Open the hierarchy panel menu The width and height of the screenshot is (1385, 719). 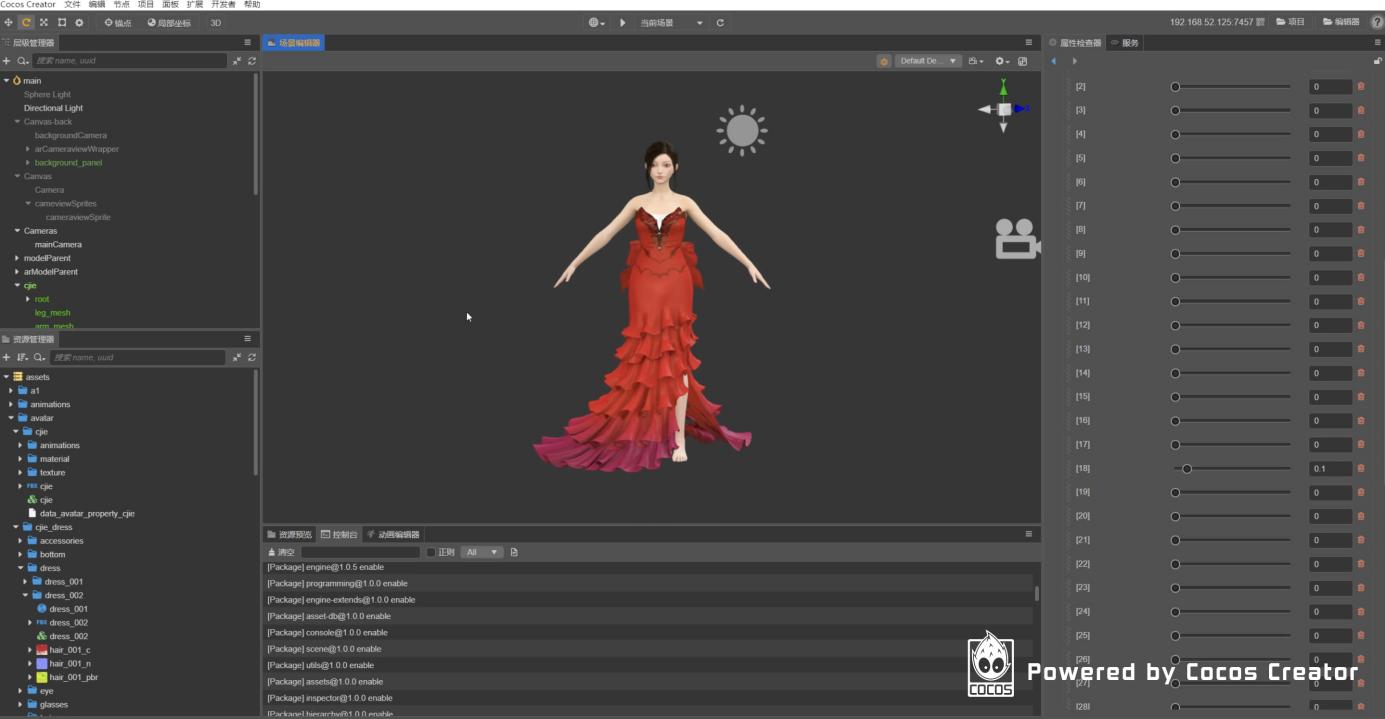coord(248,43)
